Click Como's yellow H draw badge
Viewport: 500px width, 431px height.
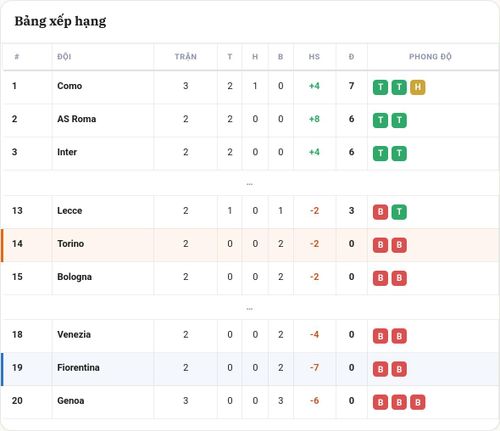(x=418, y=87)
